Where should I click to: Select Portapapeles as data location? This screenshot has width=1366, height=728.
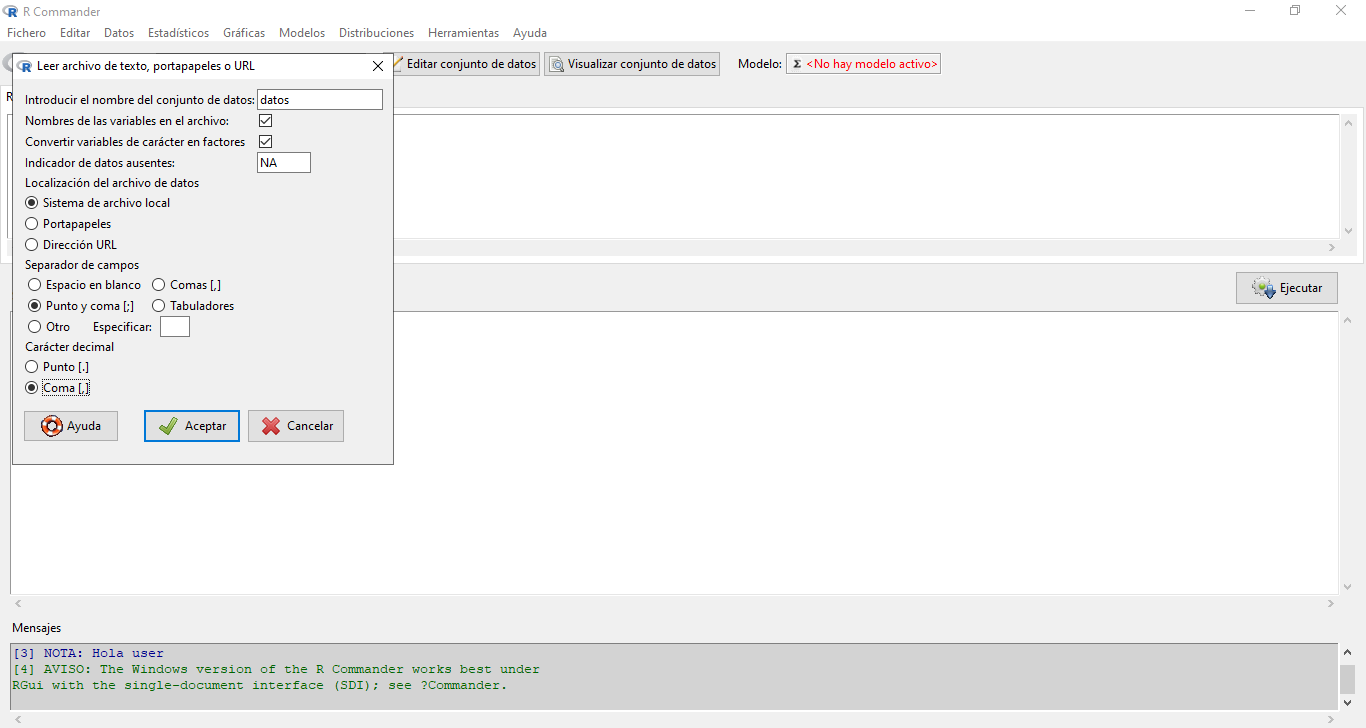click(32, 224)
